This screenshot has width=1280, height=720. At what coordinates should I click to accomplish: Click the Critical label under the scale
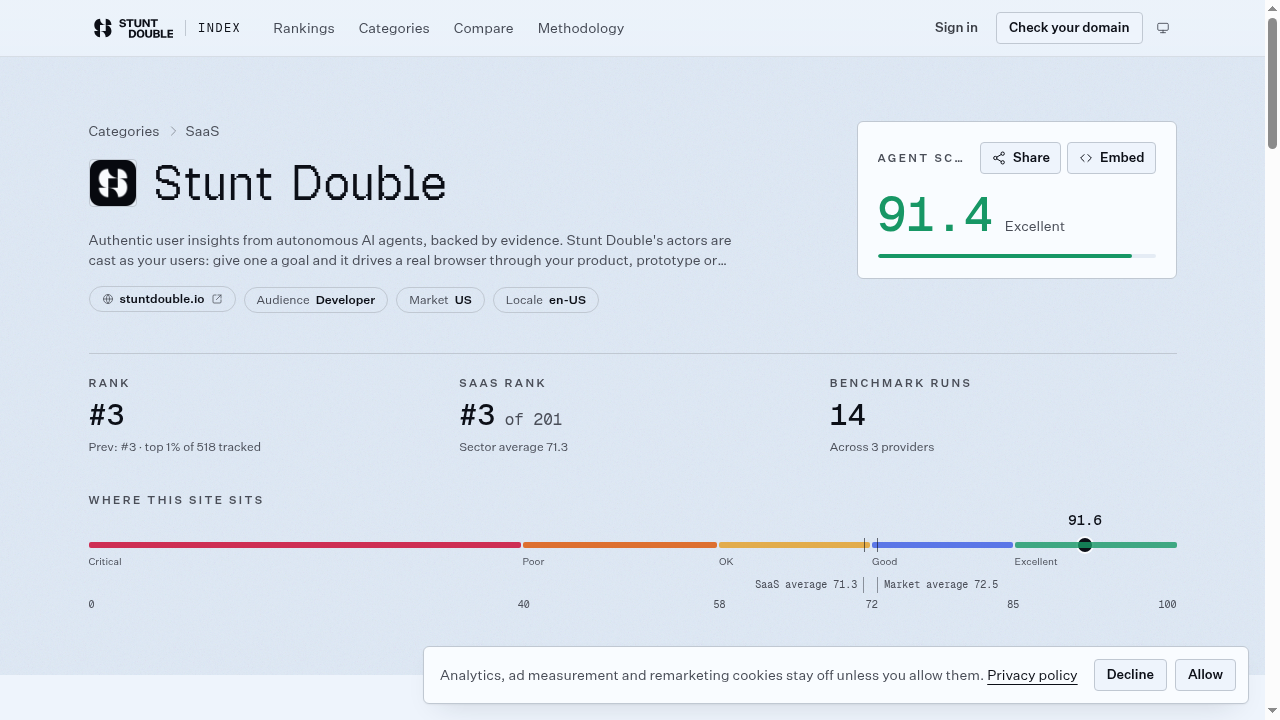(x=105, y=562)
